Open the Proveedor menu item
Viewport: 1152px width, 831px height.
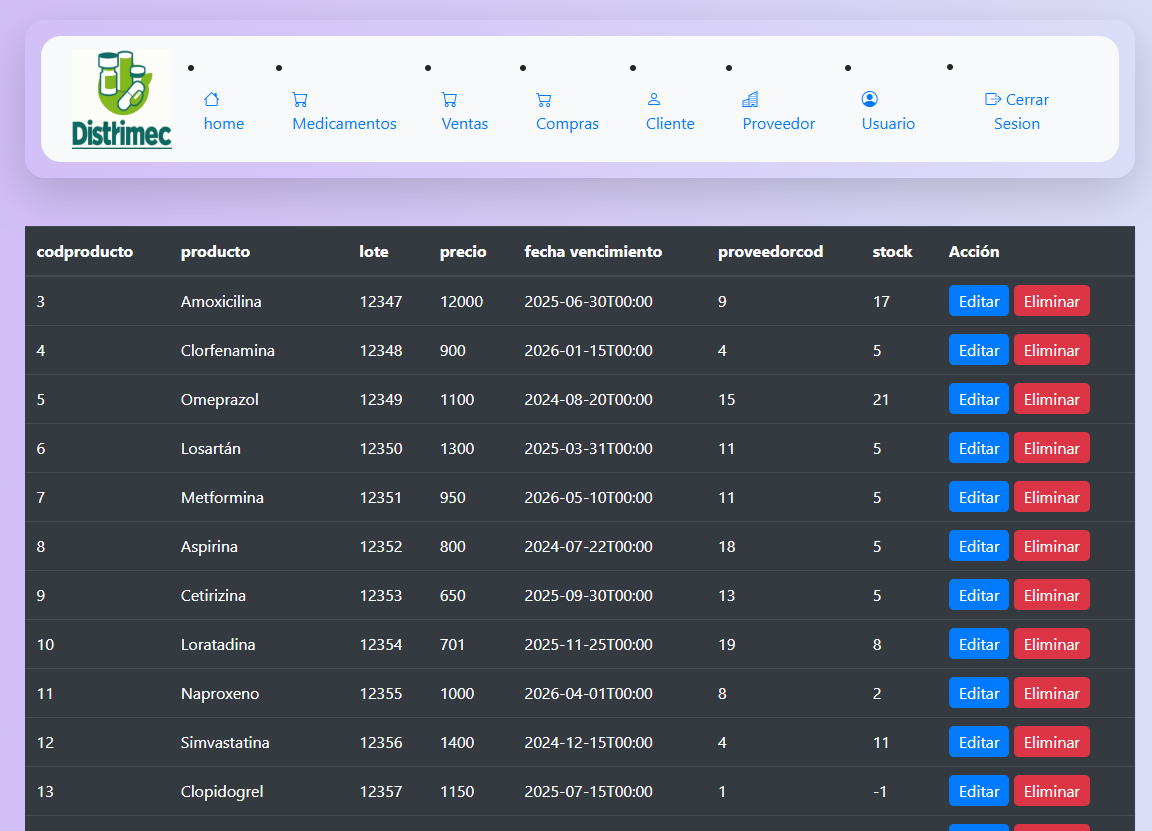point(778,124)
